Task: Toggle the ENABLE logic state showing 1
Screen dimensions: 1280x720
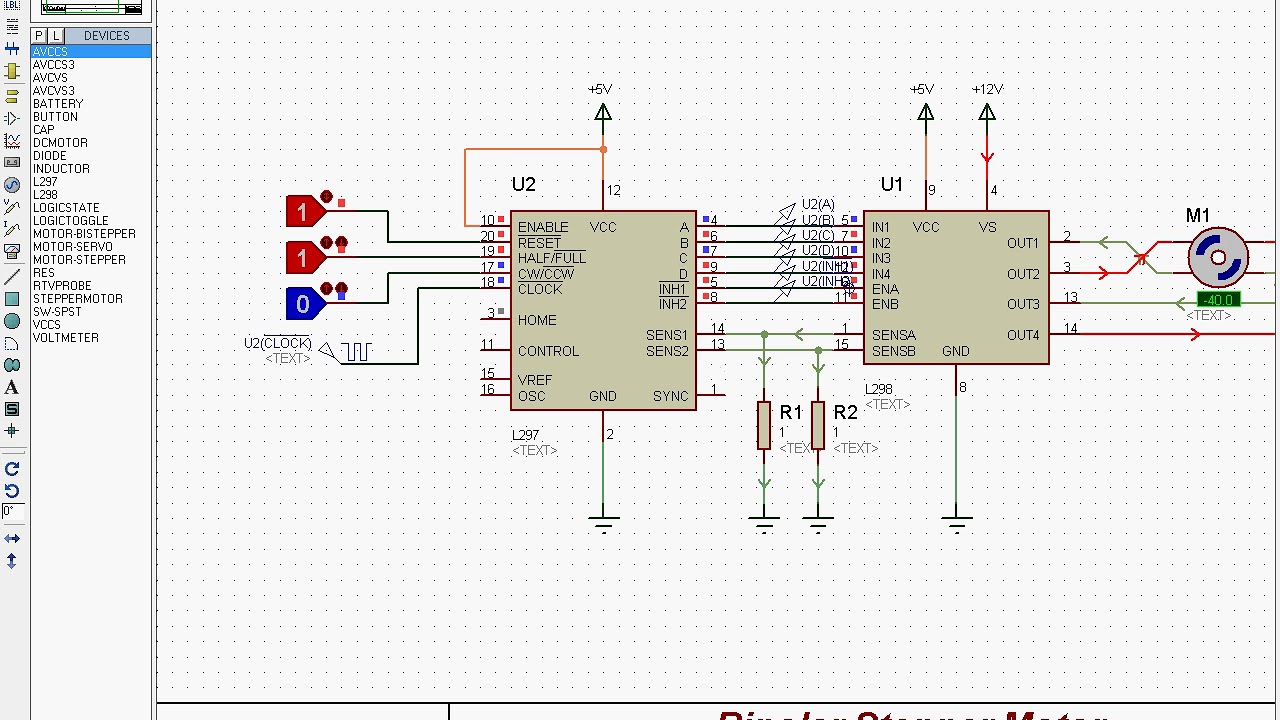Action: (x=303, y=211)
